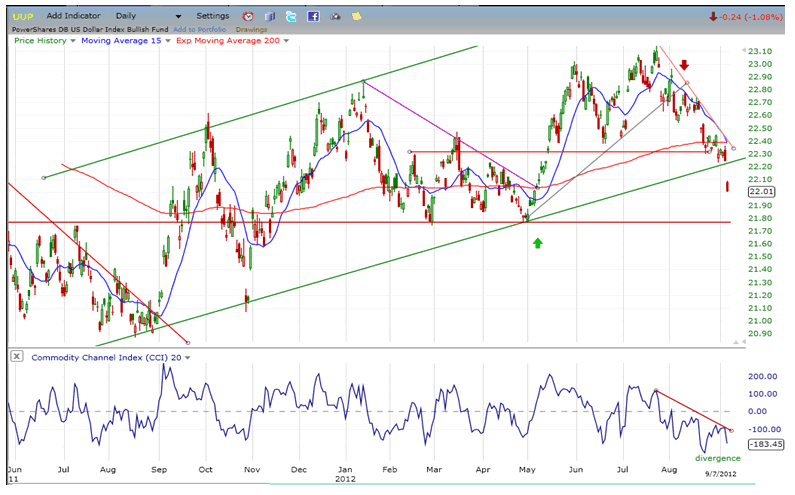Open the Settings menu
Screen dimensions: 795x495
point(212,17)
